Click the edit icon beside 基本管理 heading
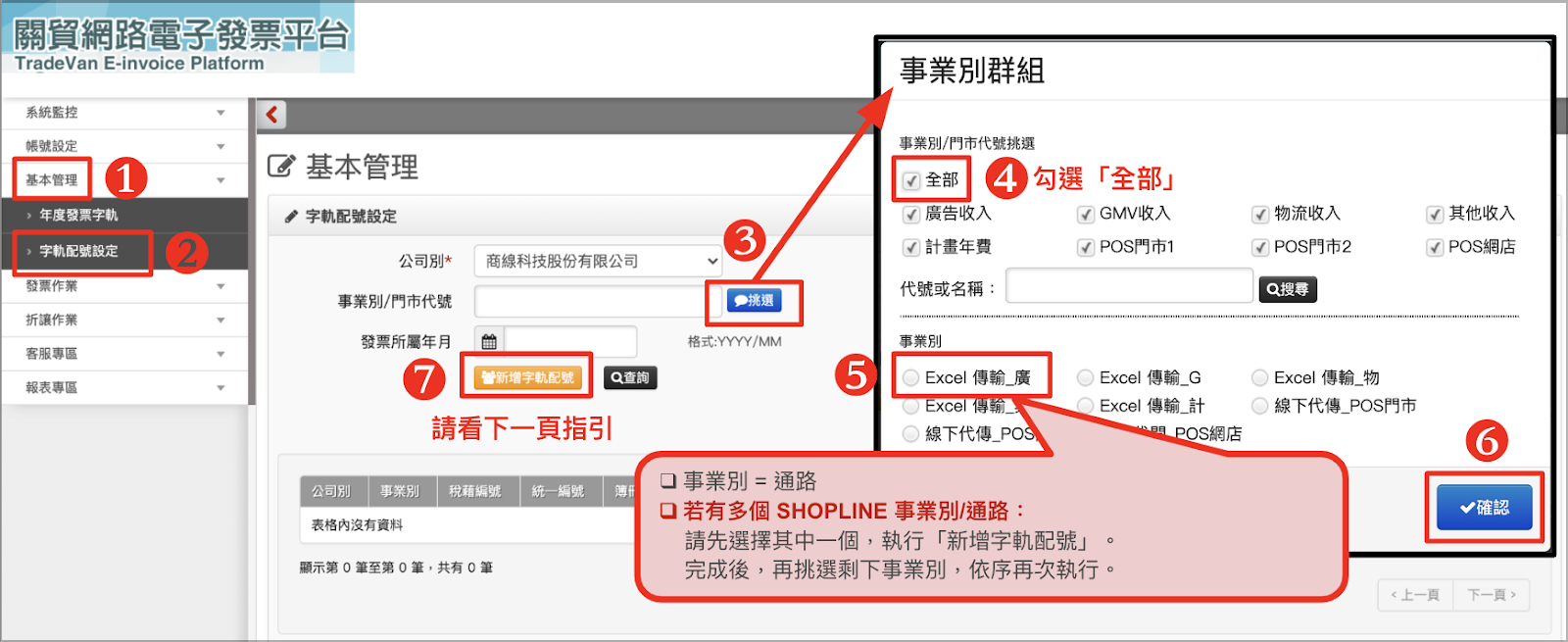Screen dimensions: 1568x642 [281, 167]
